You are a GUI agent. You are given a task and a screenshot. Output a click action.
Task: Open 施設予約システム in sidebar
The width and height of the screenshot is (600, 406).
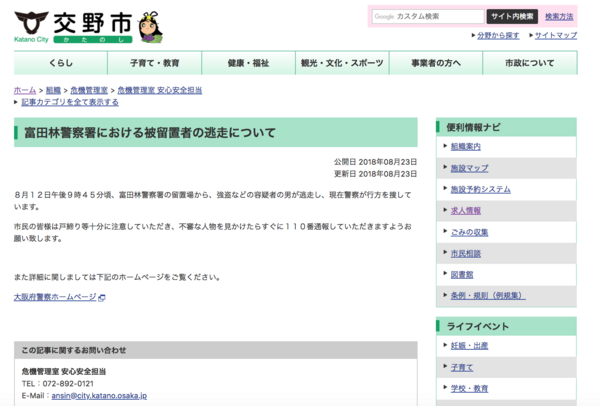[x=480, y=189]
